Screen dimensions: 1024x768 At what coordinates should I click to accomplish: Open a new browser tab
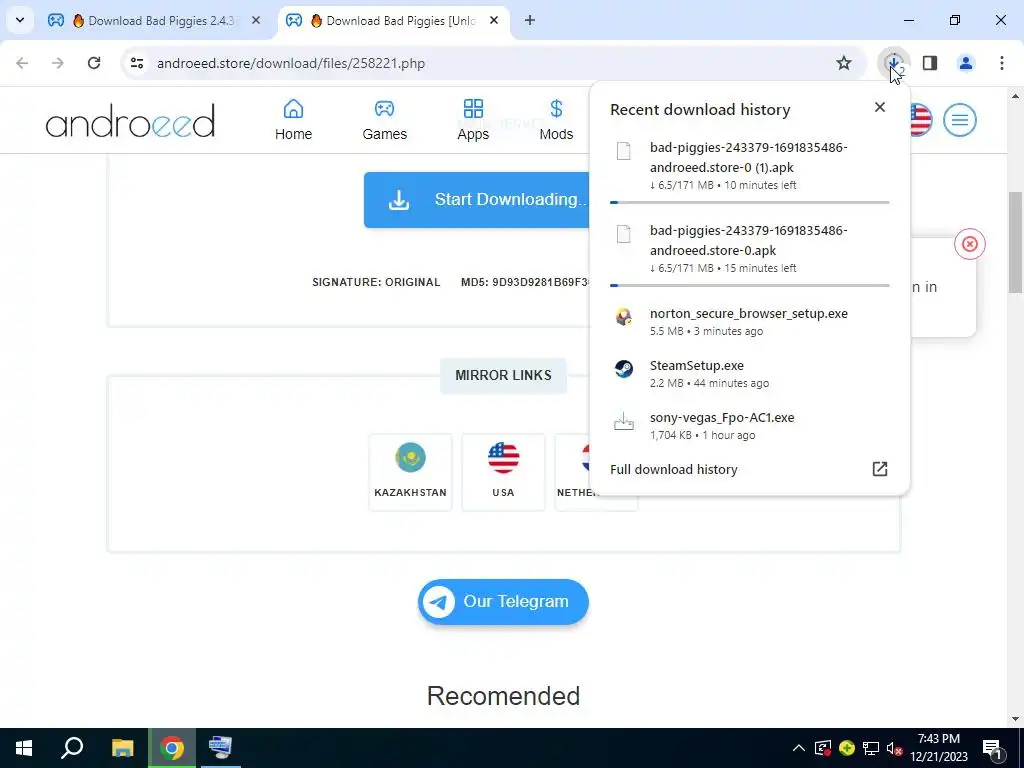530,20
